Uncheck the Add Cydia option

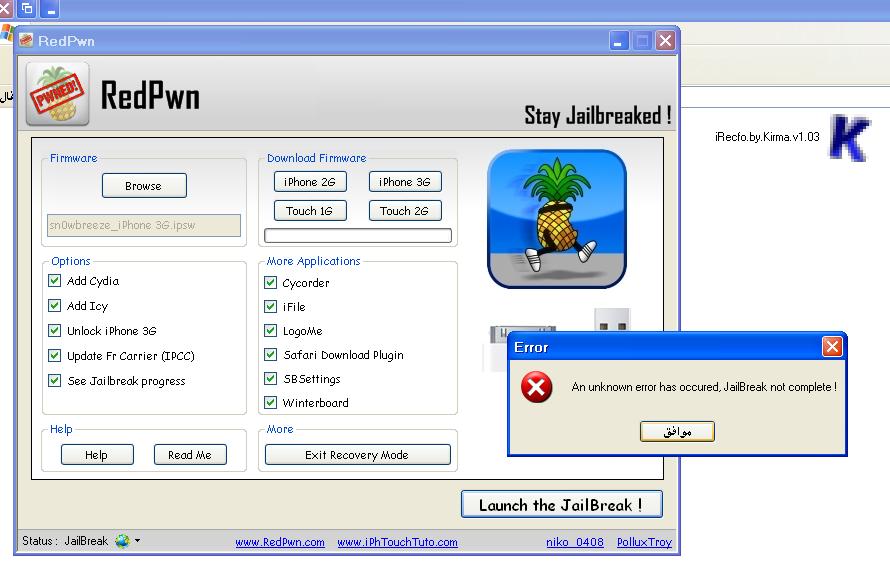(x=54, y=280)
